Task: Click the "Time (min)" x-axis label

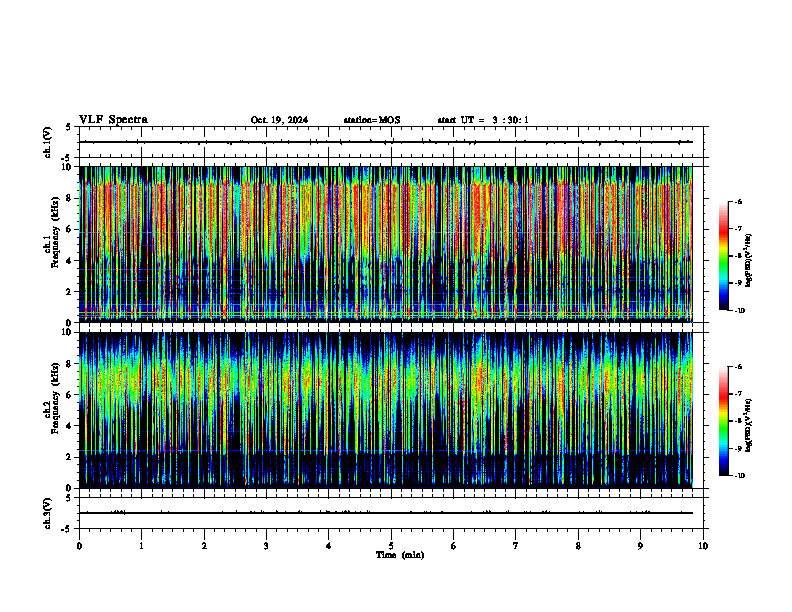Action: 400,555
